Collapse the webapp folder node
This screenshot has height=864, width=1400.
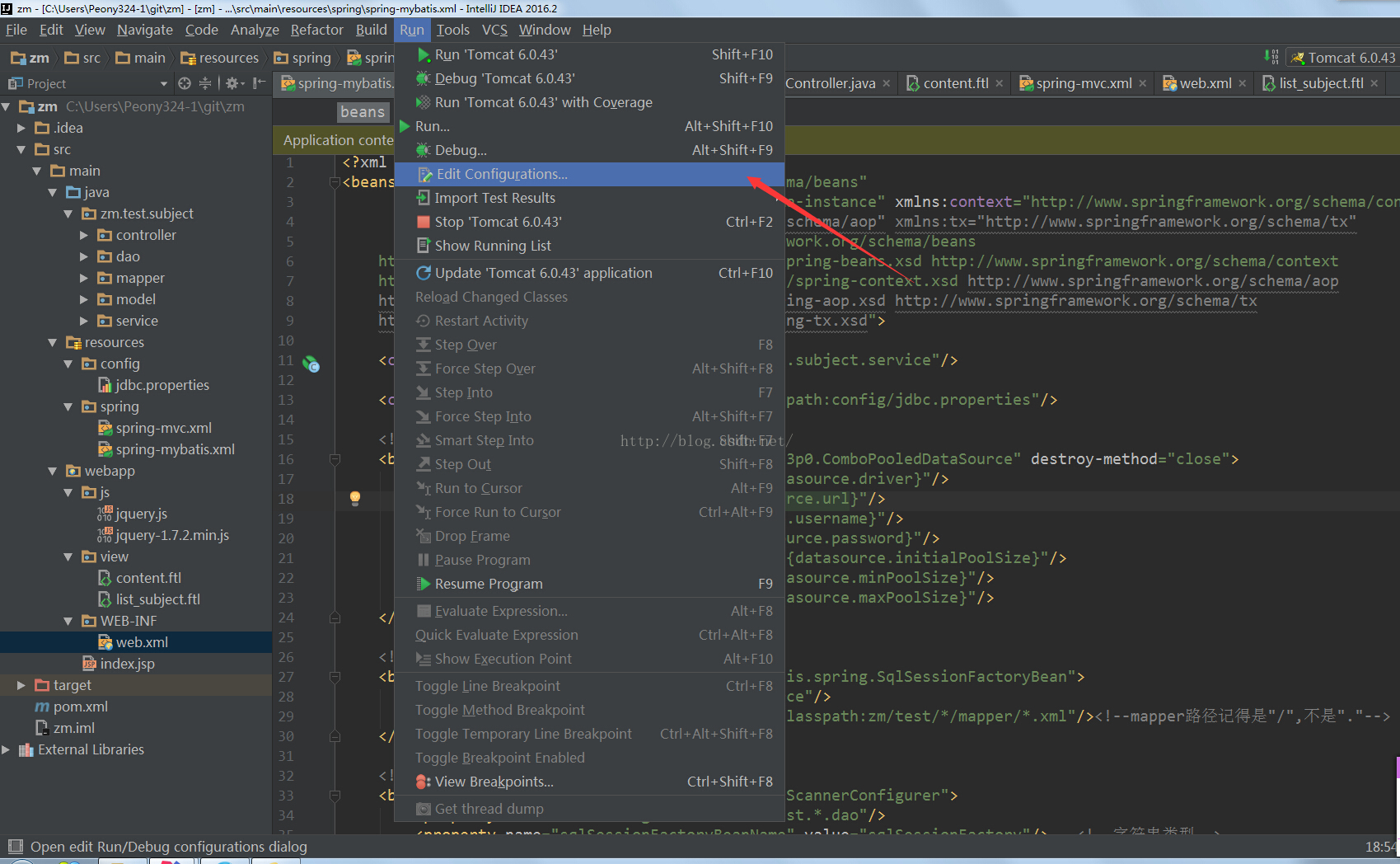(53, 471)
